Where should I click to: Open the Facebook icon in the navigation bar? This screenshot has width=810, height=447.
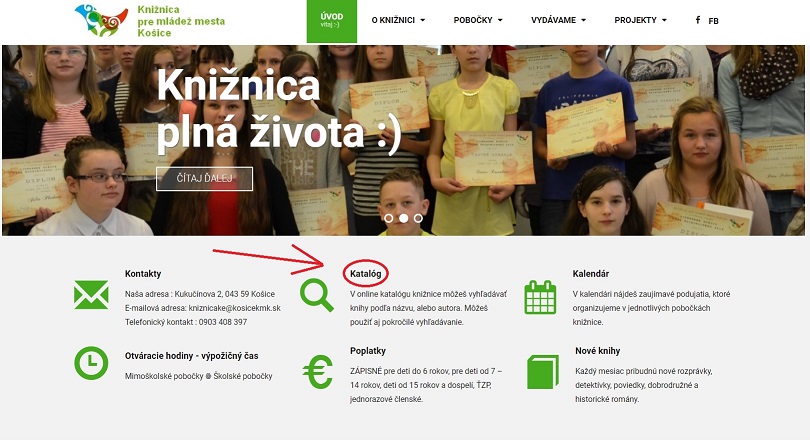point(698,20)
